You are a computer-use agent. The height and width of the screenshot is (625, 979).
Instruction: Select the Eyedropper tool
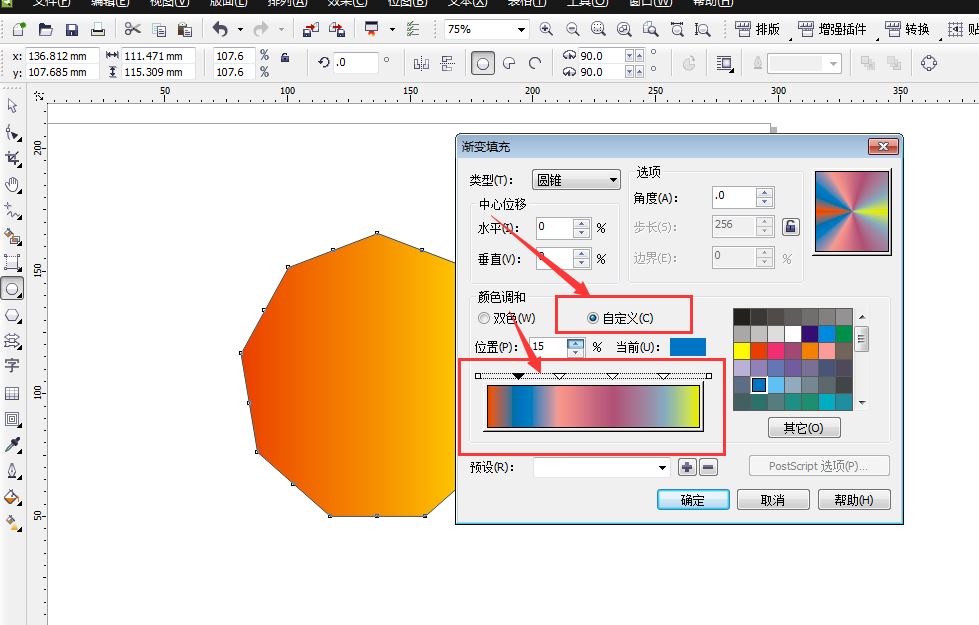tap(13, 442)
